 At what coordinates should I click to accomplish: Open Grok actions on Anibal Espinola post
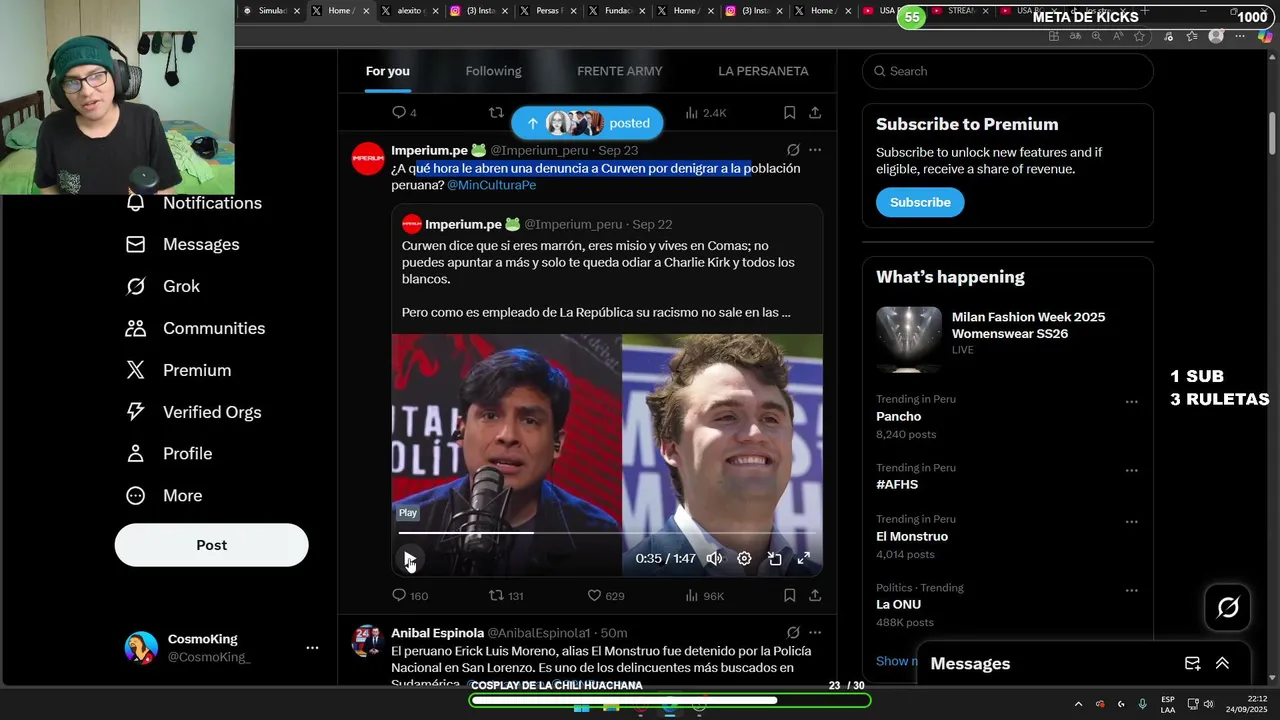793,633
